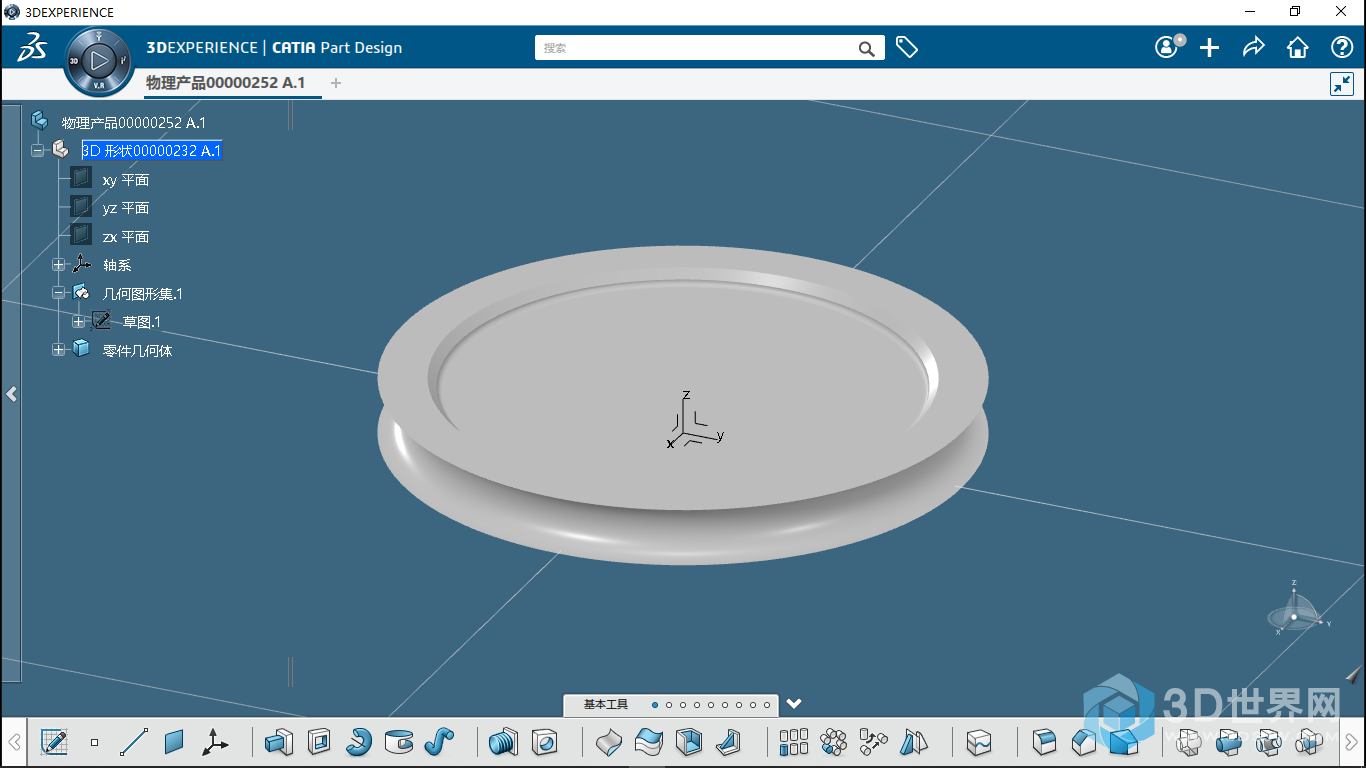The height and width of the screenshot is (768, 1366).
Task: Collapse the left side panel arrow
Action: 11,394
